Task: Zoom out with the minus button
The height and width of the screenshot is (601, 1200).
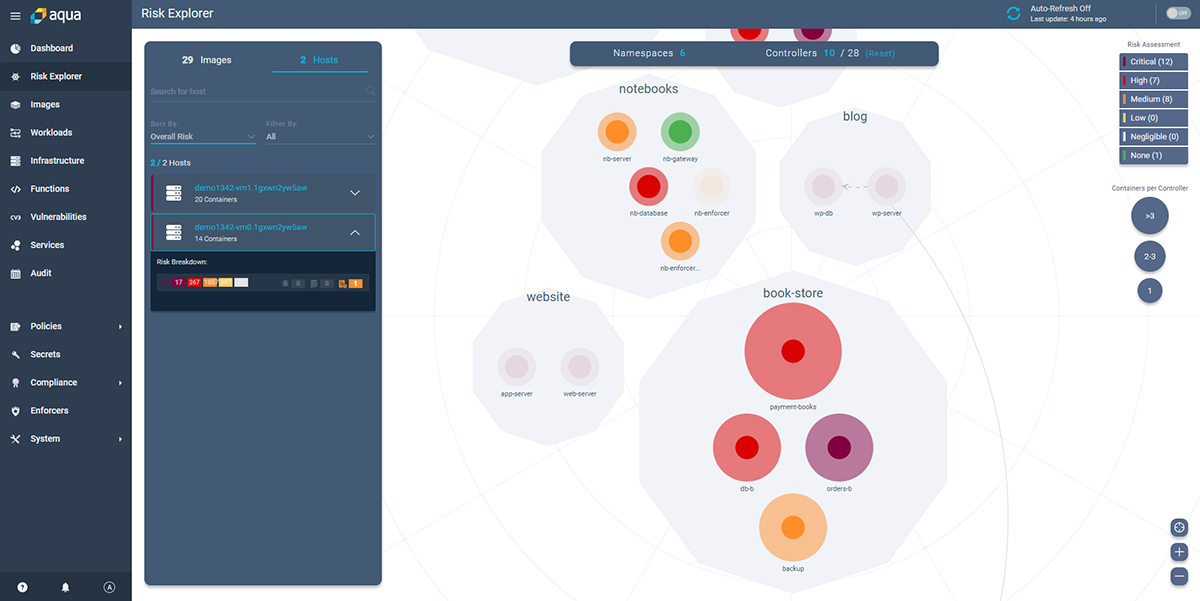Action: [x=1179, y=576]
